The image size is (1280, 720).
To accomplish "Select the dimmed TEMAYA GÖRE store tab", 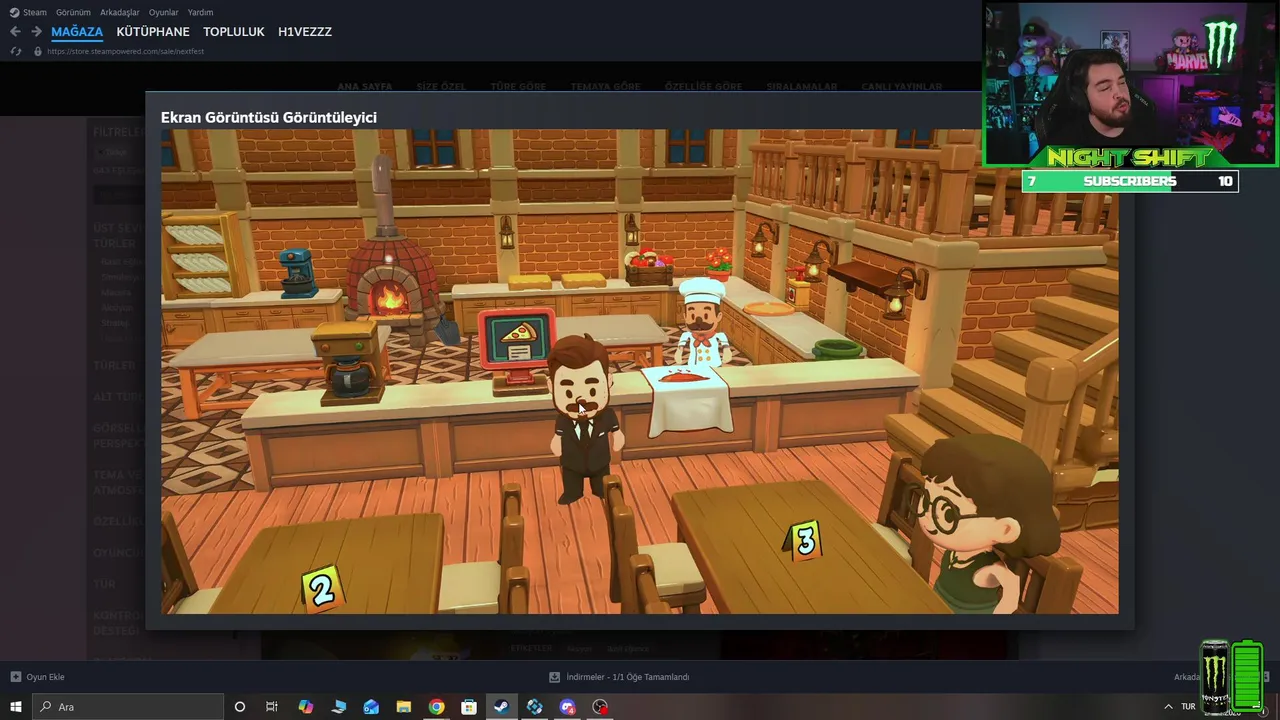I will tap(605, 87).
